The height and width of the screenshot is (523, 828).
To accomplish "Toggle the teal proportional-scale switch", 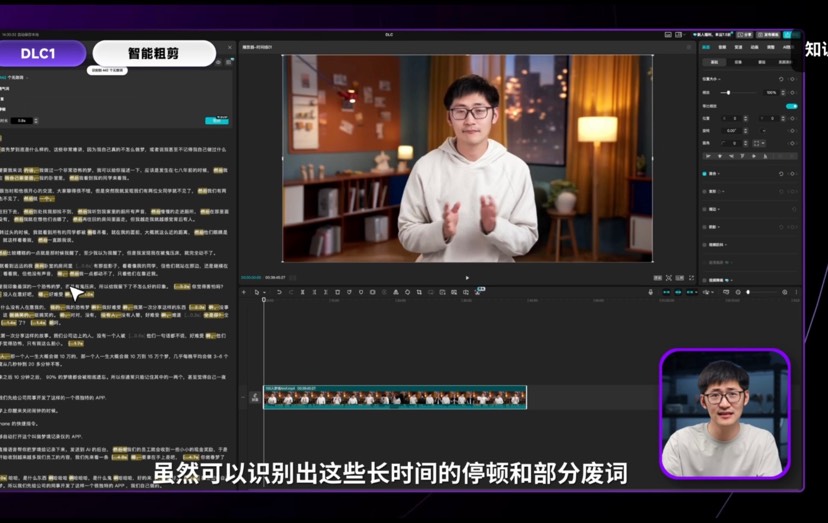I will click(792, 106).
